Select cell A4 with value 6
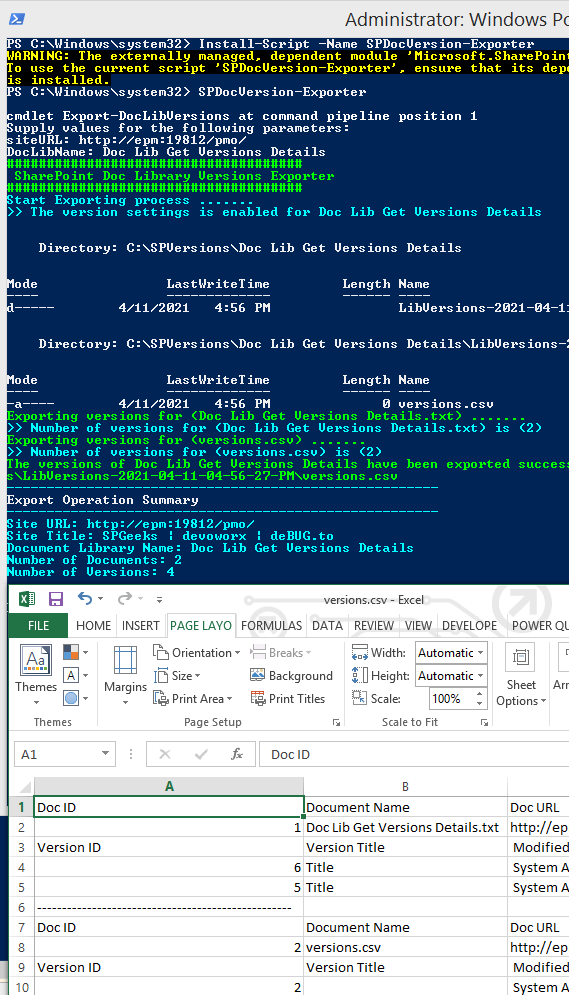 169,867
